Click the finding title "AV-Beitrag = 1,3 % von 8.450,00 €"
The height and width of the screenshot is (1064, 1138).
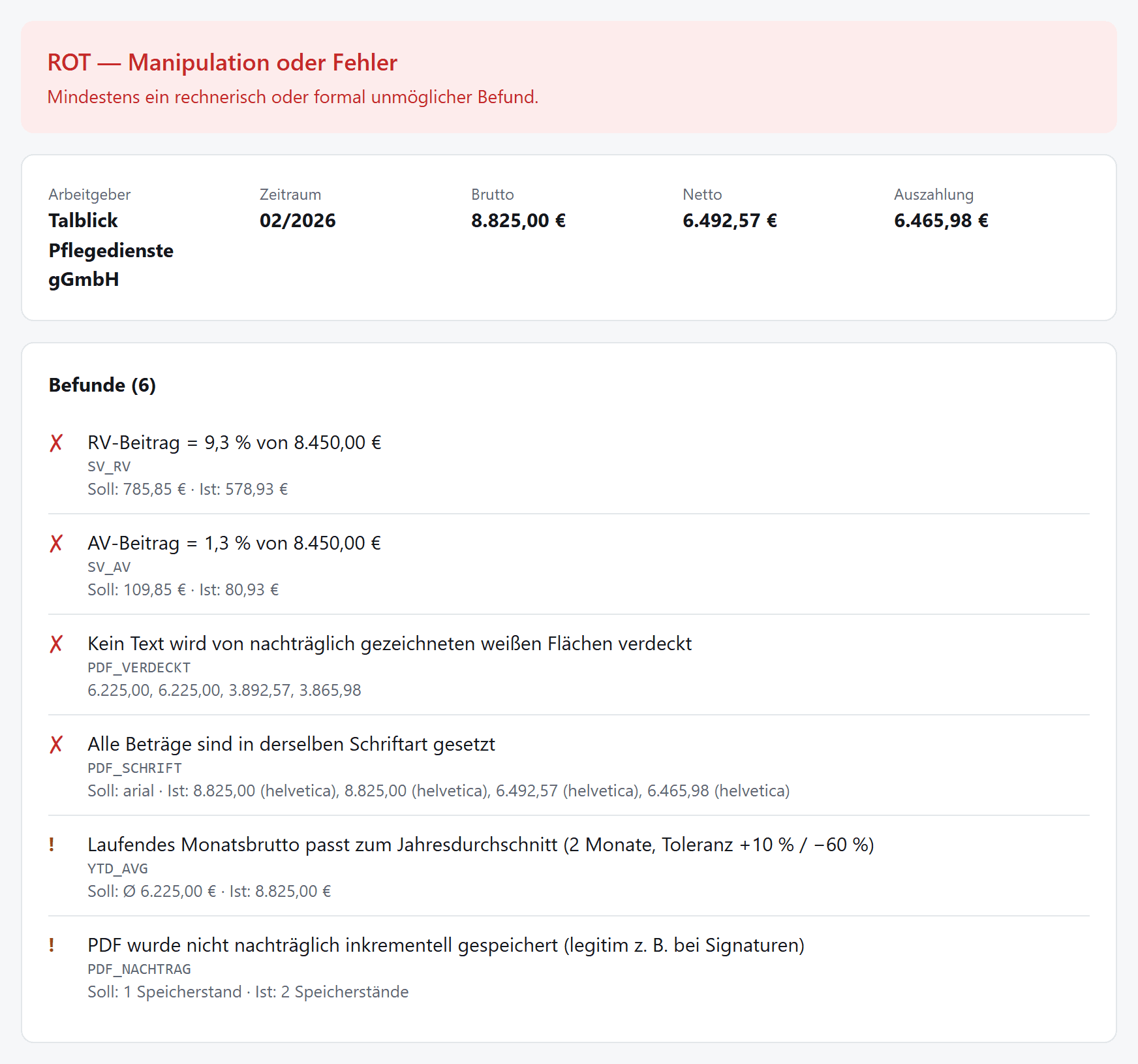click(x=234, y=544)
